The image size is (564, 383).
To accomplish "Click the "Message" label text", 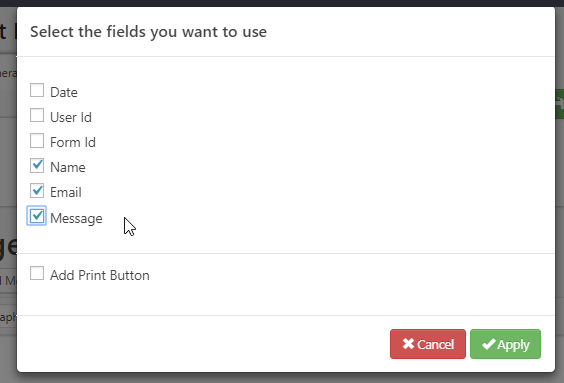I will [x=76, y=218].
